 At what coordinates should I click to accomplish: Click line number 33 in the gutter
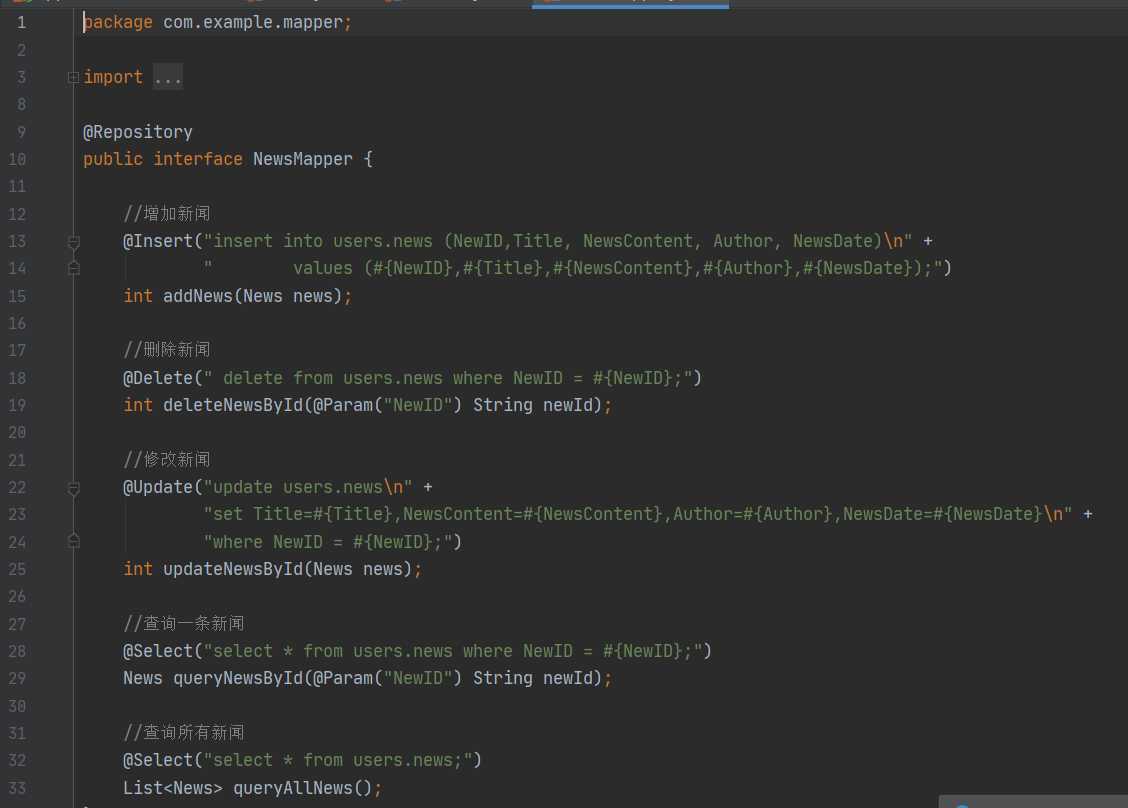(x=17, y=788)
